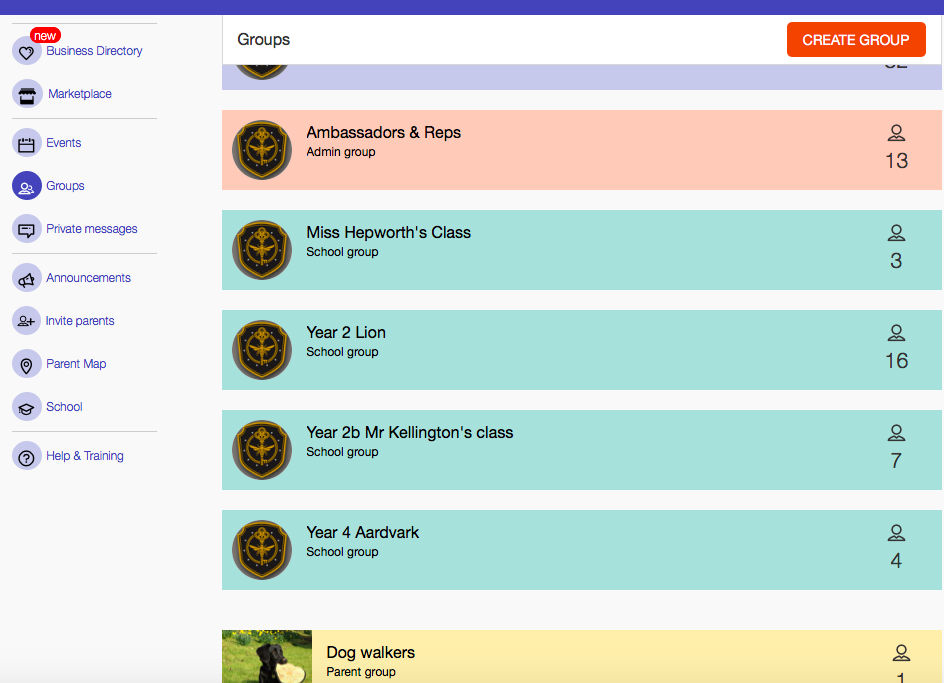Click member icon in Year 4 Aardvark row
944x683 pixels.
[x=896, y=532]
